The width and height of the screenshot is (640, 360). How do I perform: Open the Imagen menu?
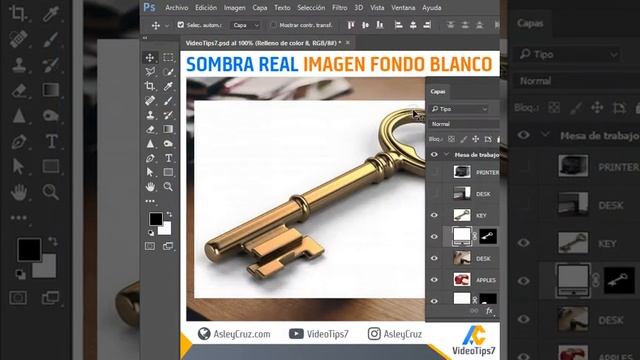235,8
